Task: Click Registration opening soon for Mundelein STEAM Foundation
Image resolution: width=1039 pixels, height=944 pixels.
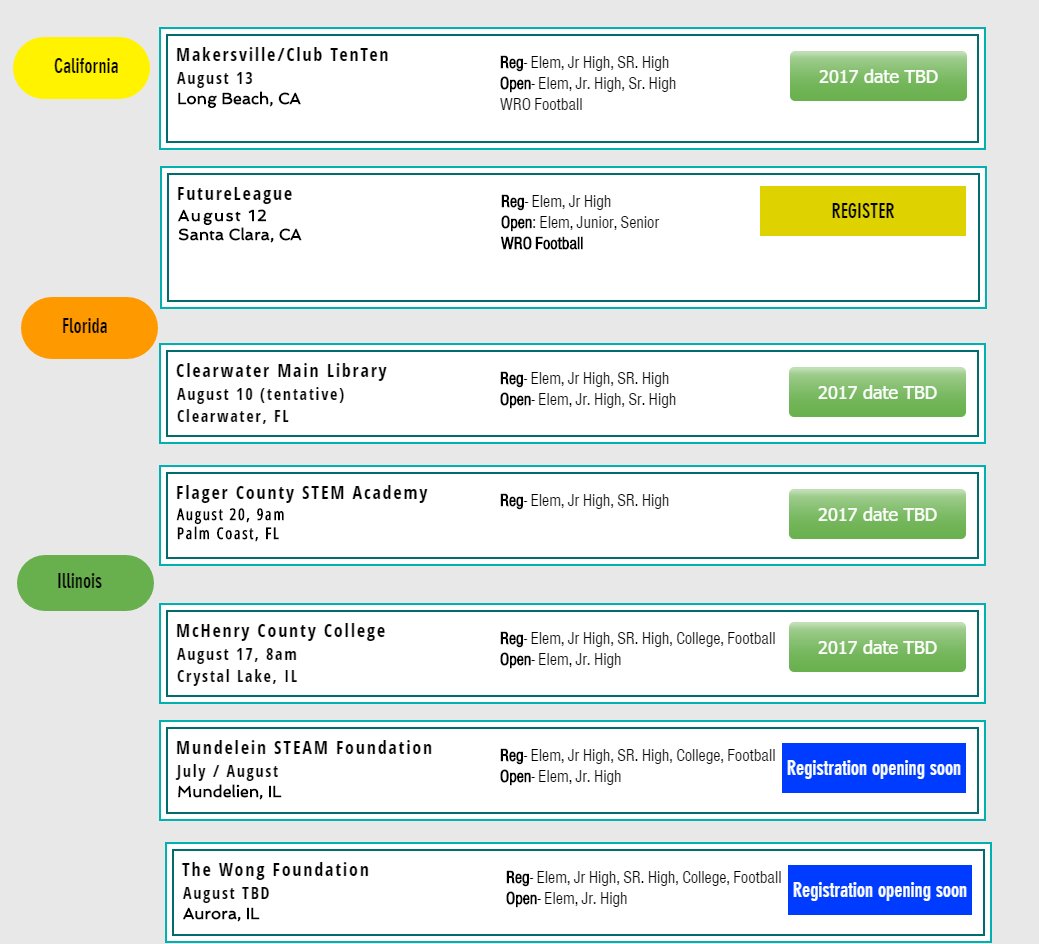Action: [x=874, y=768]
